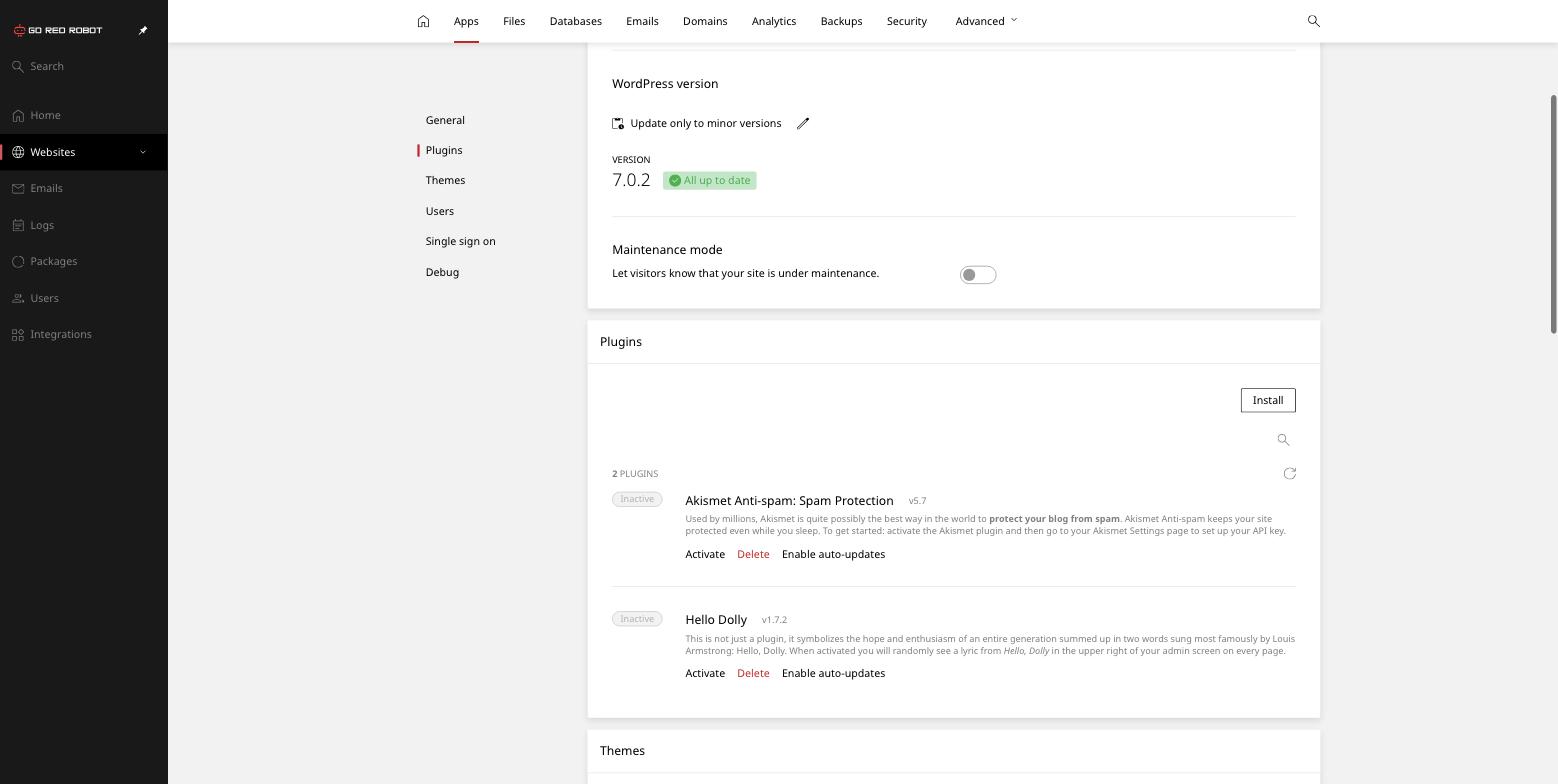
Task: Activate the Hello Dolly plugin
Action: point(705,673)
